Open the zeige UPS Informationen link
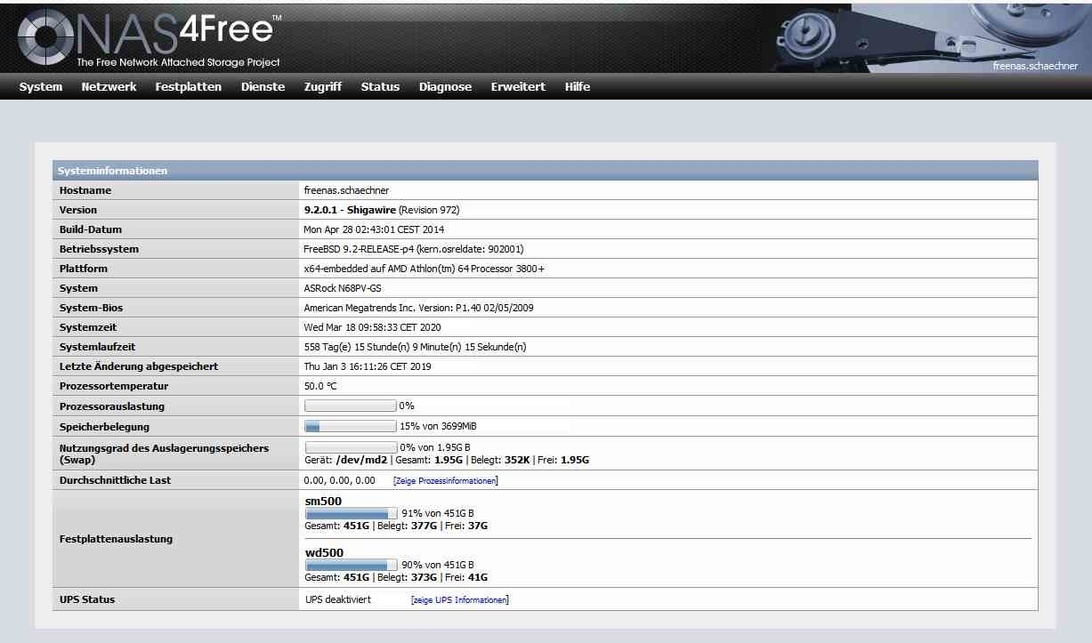This screenshot has width=1092, height=643. (460, 600)
